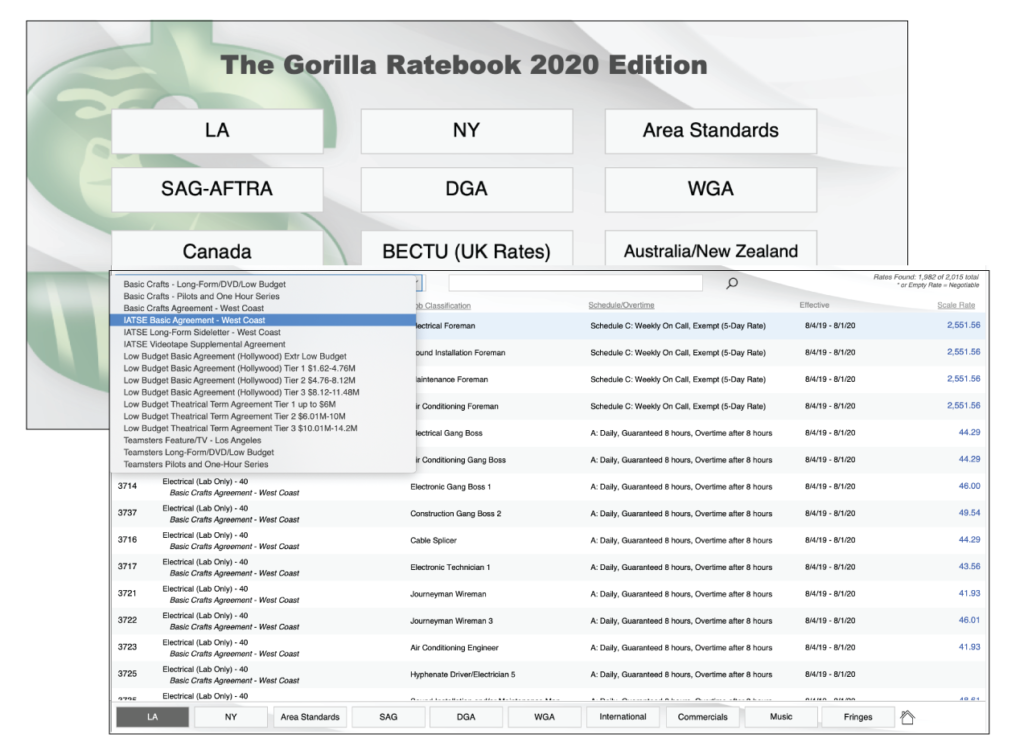Click the 44.29 rate for Electrical Gang Boss
Image resolution: width=1024 pixels, height=742 pixels.
click(970, 432)
